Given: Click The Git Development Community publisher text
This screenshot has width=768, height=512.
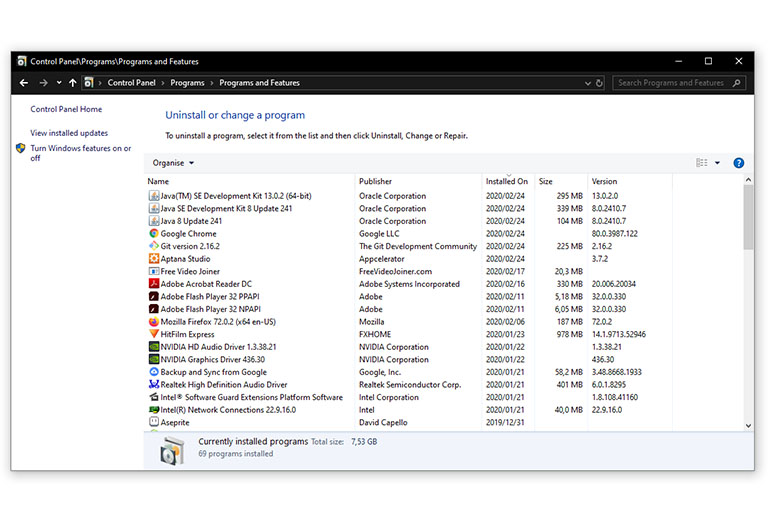Looking at the screenshot, I should (x=418, y=246).
